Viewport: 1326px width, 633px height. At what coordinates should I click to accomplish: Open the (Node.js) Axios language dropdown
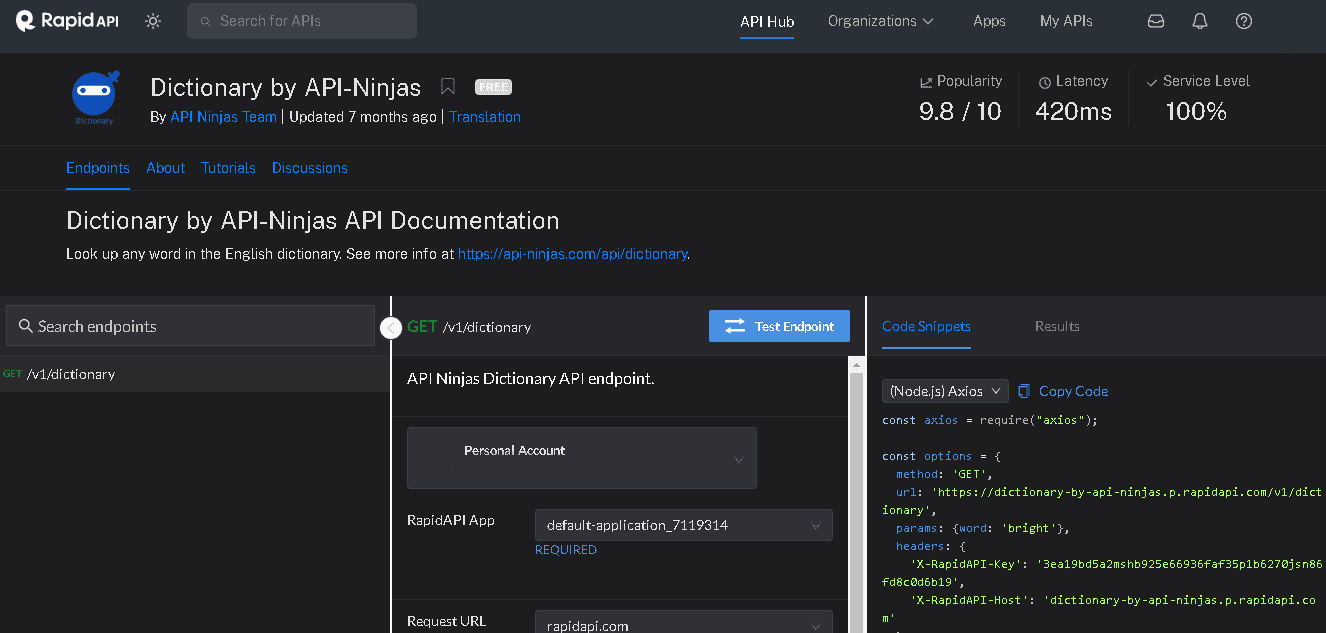(945, 391)
